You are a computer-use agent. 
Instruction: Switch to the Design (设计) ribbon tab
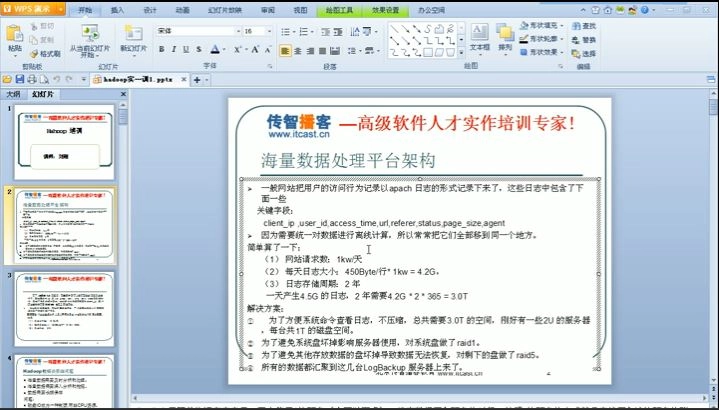click(150, 10)
